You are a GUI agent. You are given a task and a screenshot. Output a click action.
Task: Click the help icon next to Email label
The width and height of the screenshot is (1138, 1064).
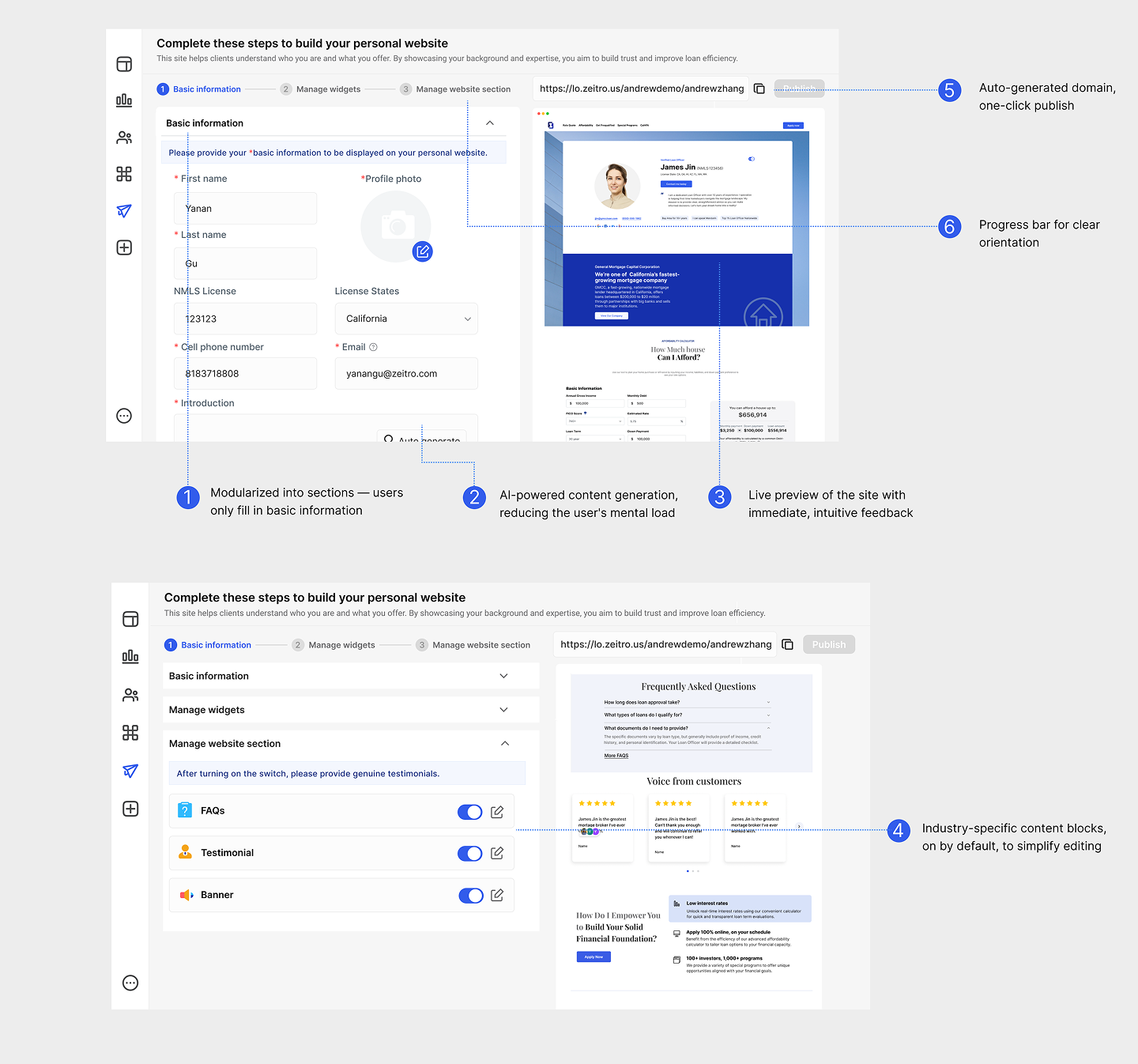click(374, 347)
